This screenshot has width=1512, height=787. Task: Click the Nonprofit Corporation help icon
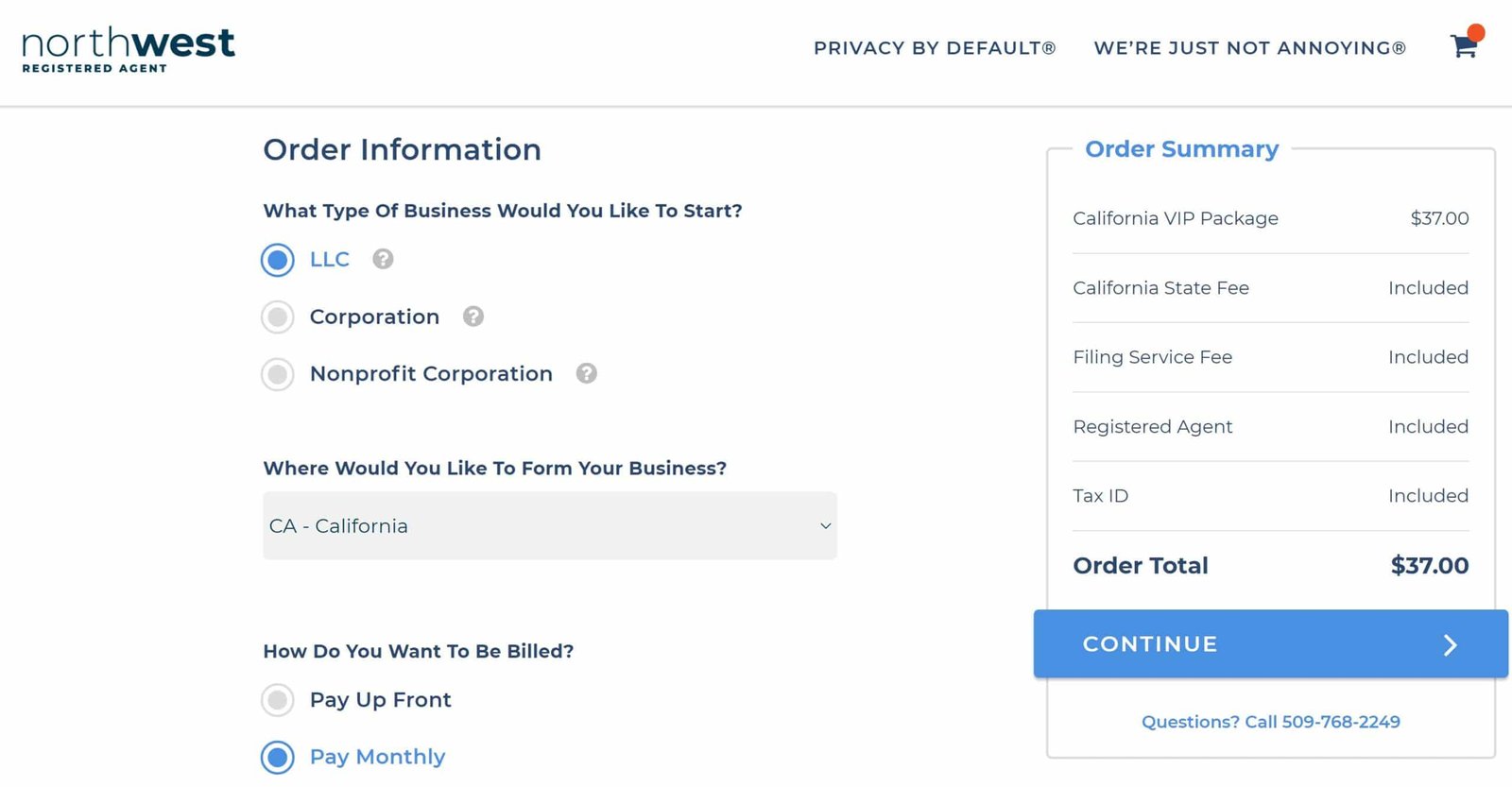pyautogui.click(x=587, y=373)
